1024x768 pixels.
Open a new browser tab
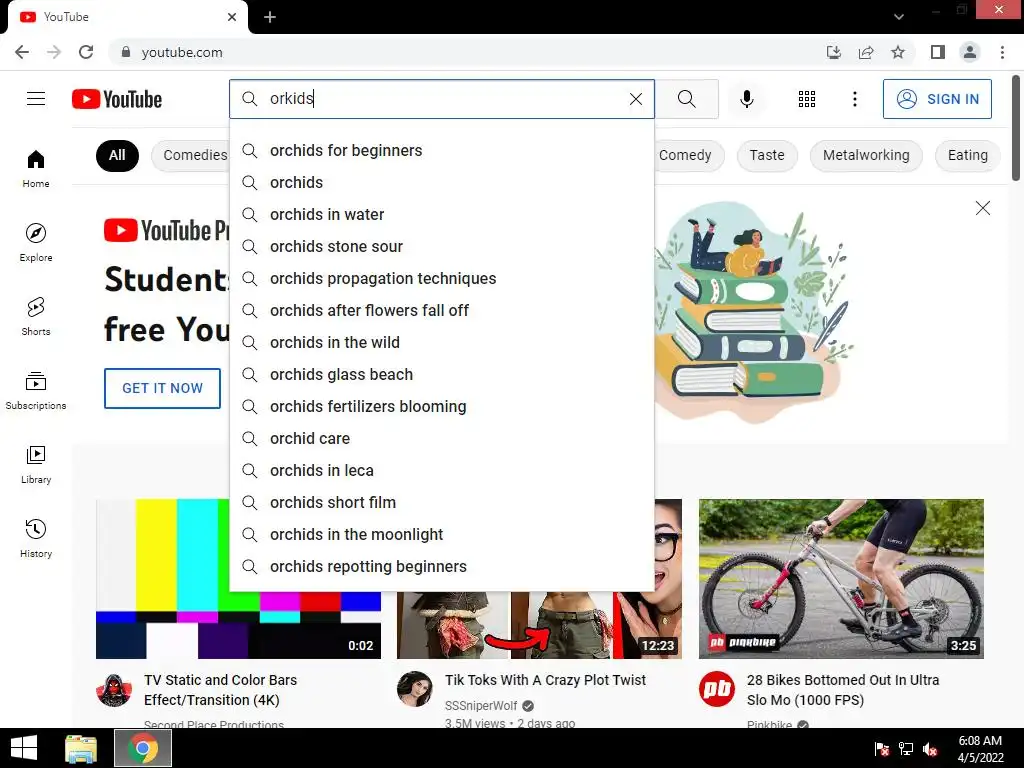click(x=270, y=17)
